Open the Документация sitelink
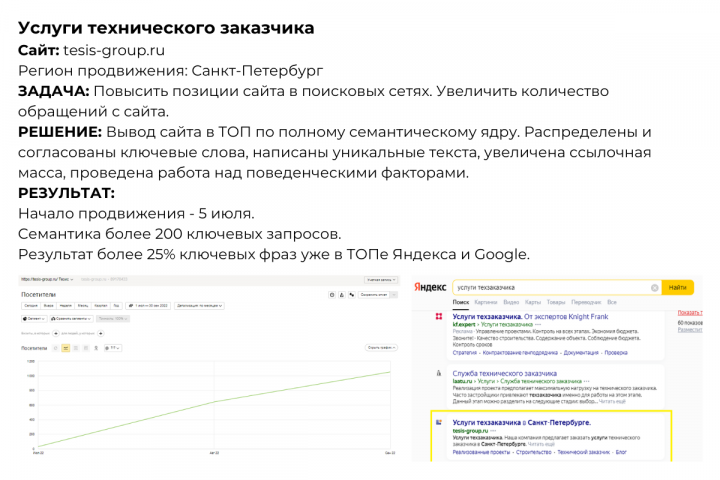 pyautogui.click(x=581, y=353)
